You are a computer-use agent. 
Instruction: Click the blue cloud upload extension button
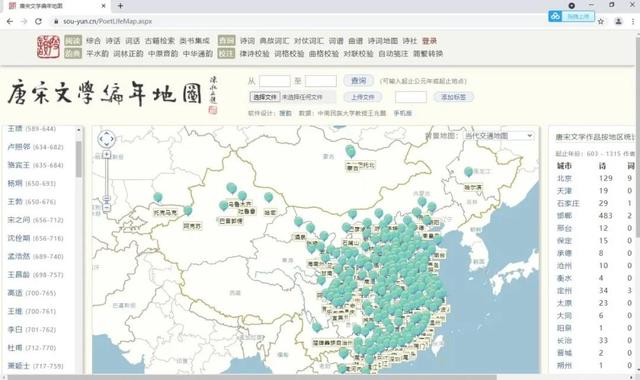point(571,16)
